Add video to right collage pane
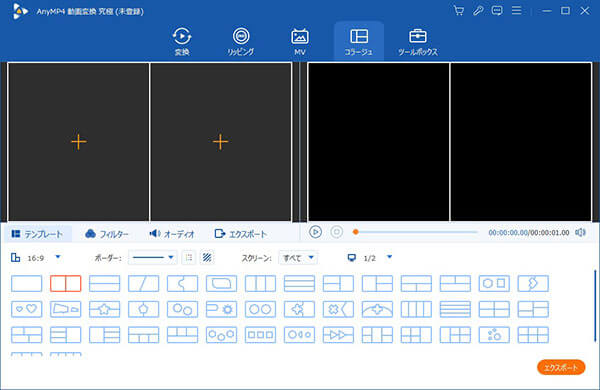This screenshot has height=390, width=600. pos(220,142)
